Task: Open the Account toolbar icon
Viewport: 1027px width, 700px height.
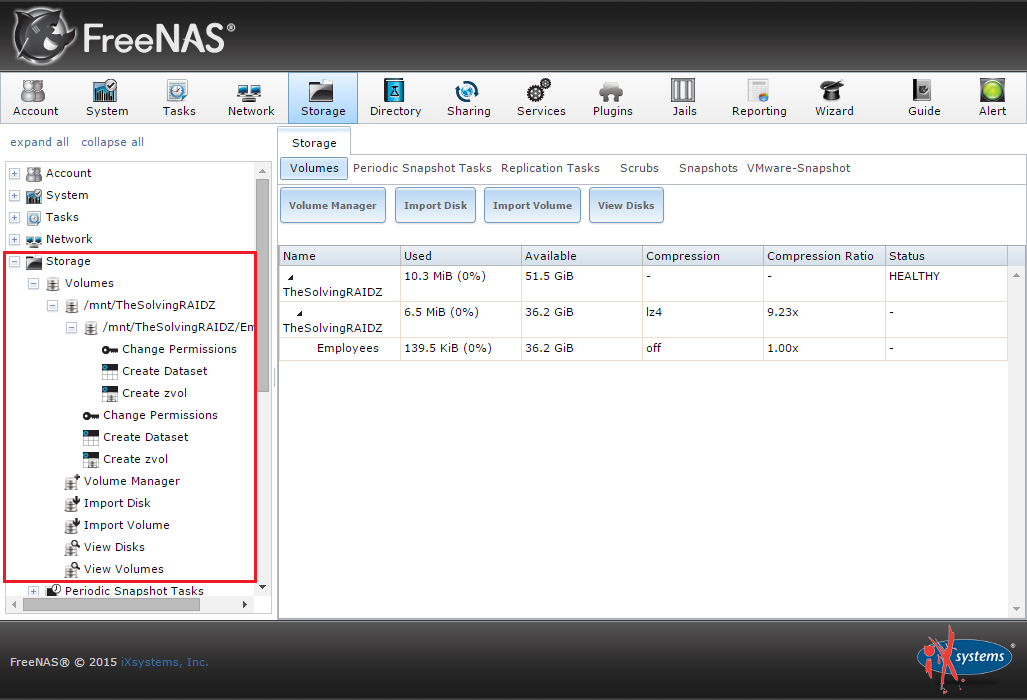Action: pyautogui.click(x=35, y=98)
